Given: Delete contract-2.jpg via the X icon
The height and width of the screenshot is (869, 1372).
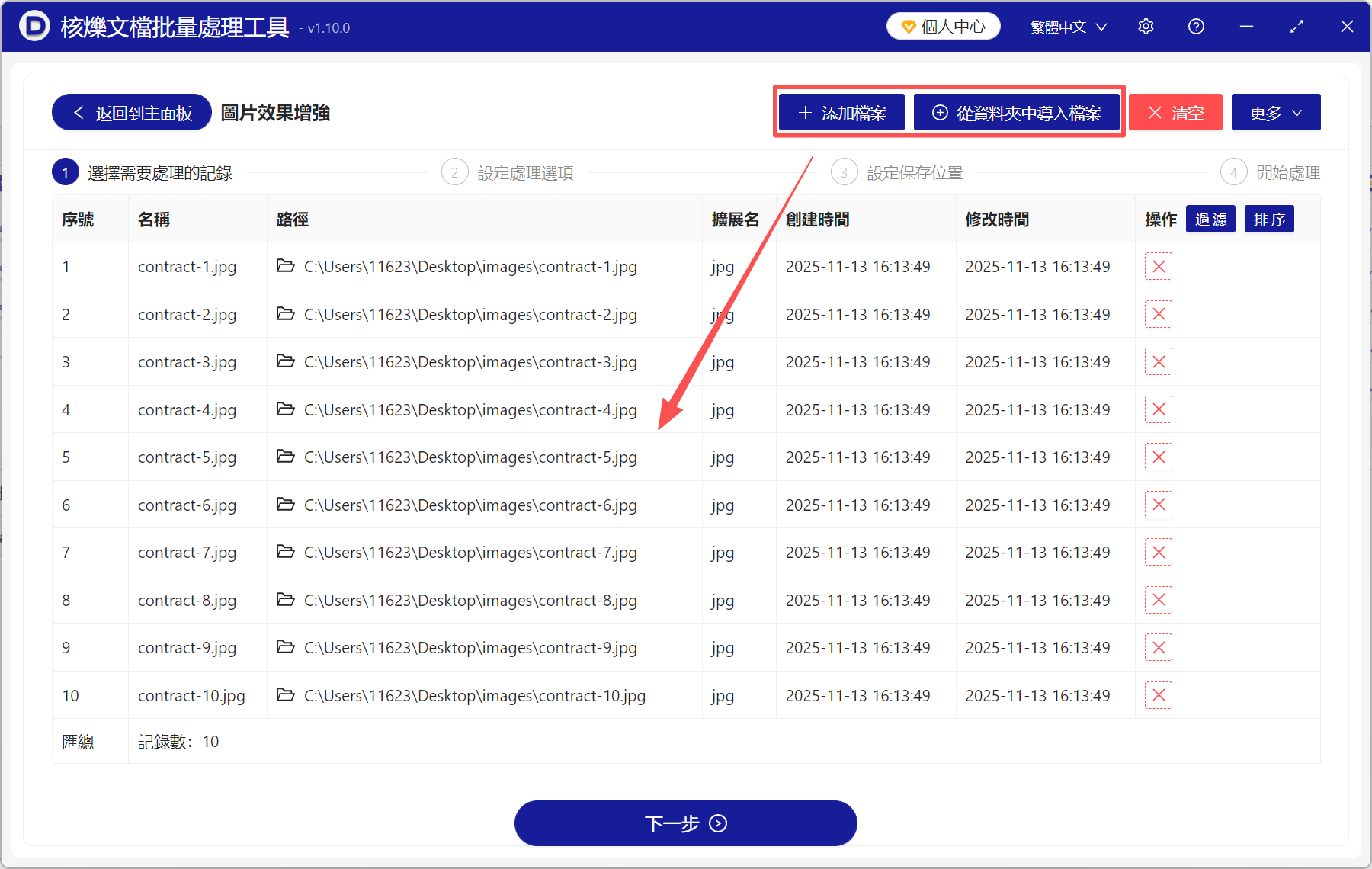Looking at the screenshot, I should coord(1158,313).
